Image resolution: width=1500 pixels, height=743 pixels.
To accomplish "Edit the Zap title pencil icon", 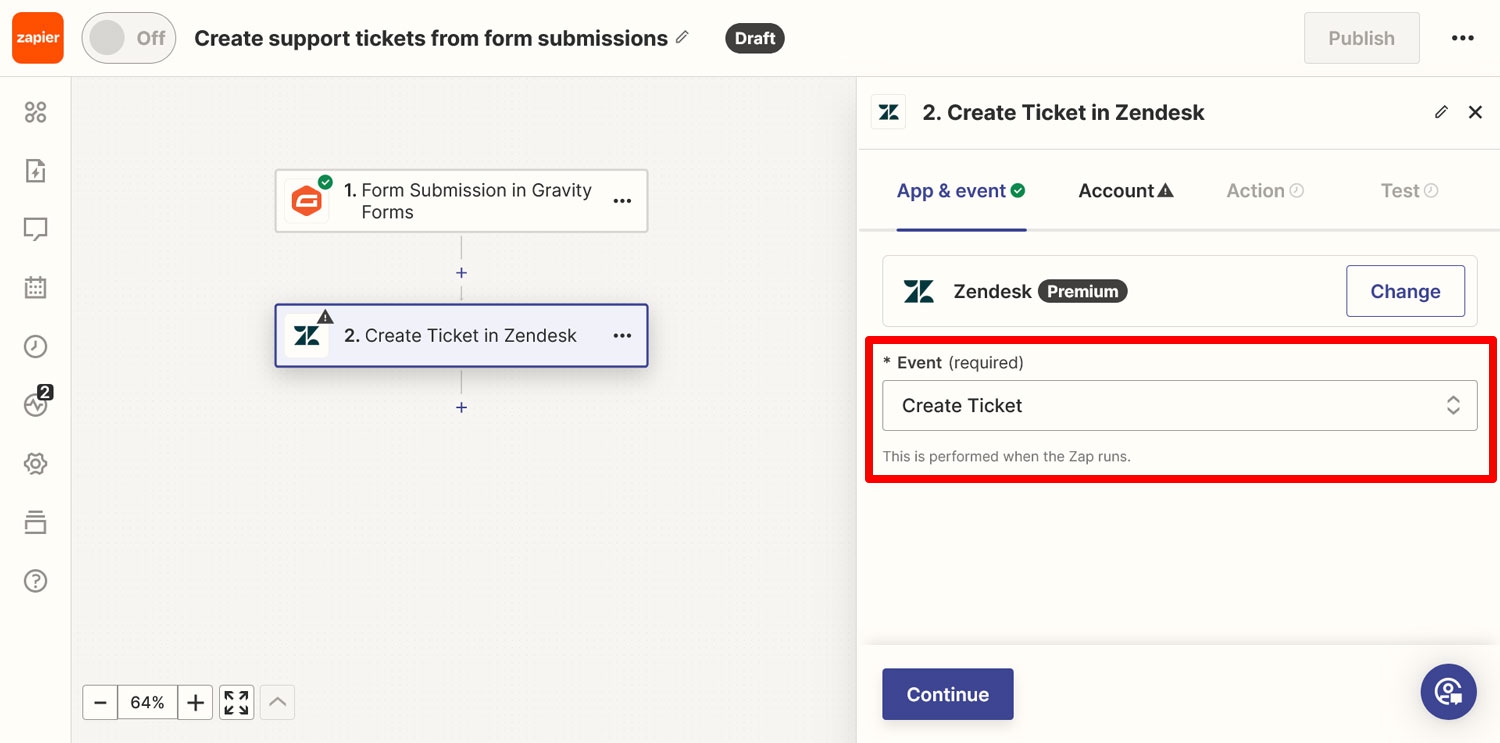I will (682, 37).
